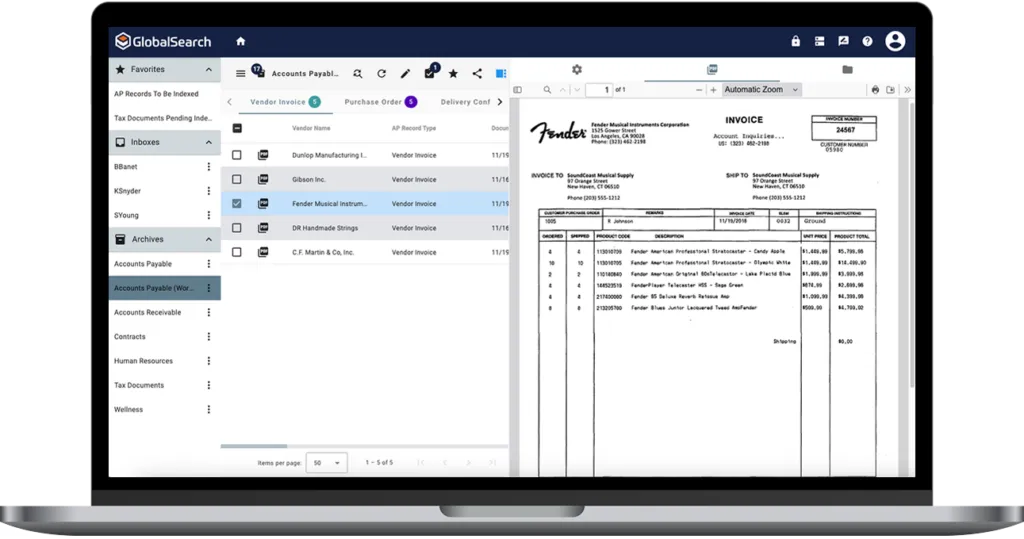Zoom in with the plus button
Image resolution: width=1024 pixels, height=539 pixels.
tap(713, 90)
